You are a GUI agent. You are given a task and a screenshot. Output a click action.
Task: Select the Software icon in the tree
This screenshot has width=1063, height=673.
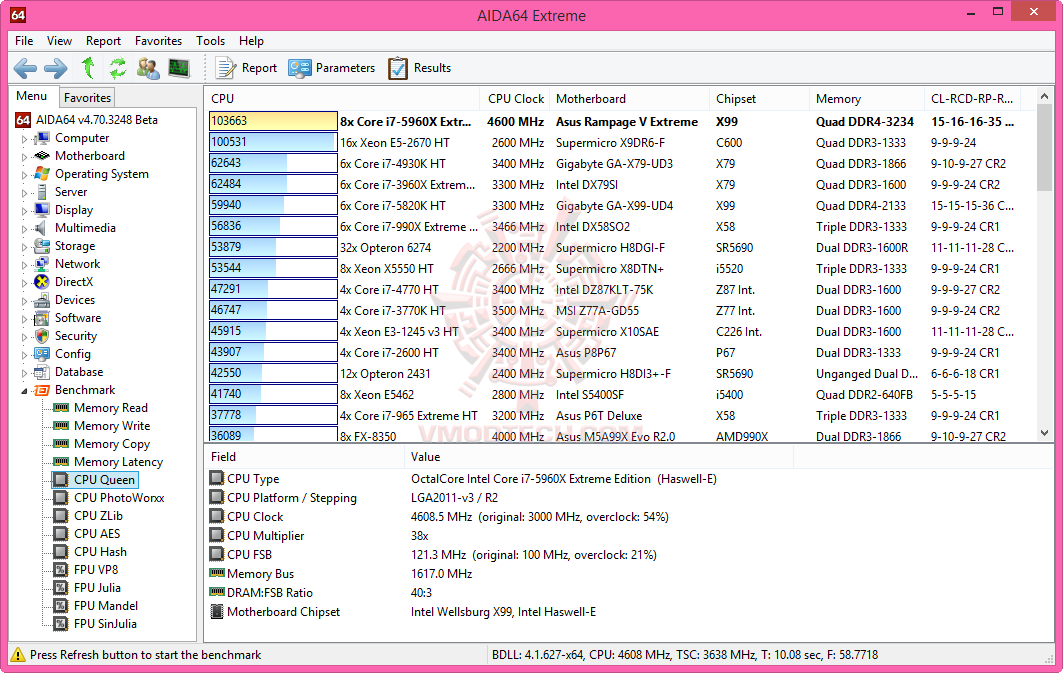click(x=42, y=318)
